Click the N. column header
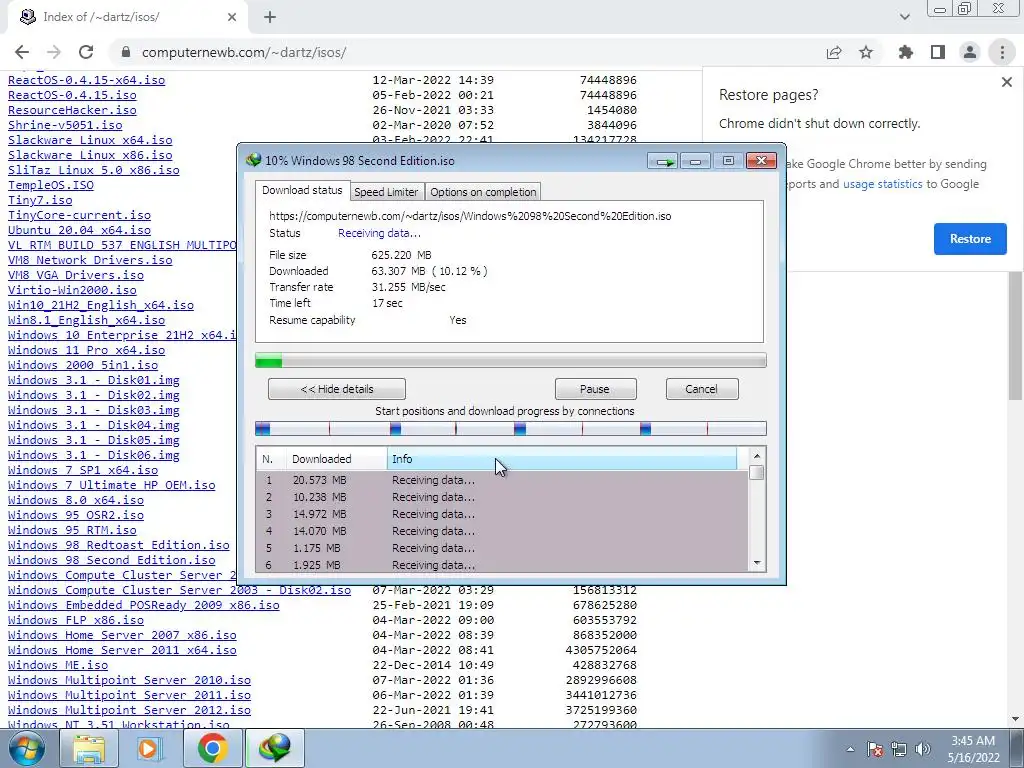This screenshot has height=768, width=1024. click(x=271, y=459)
